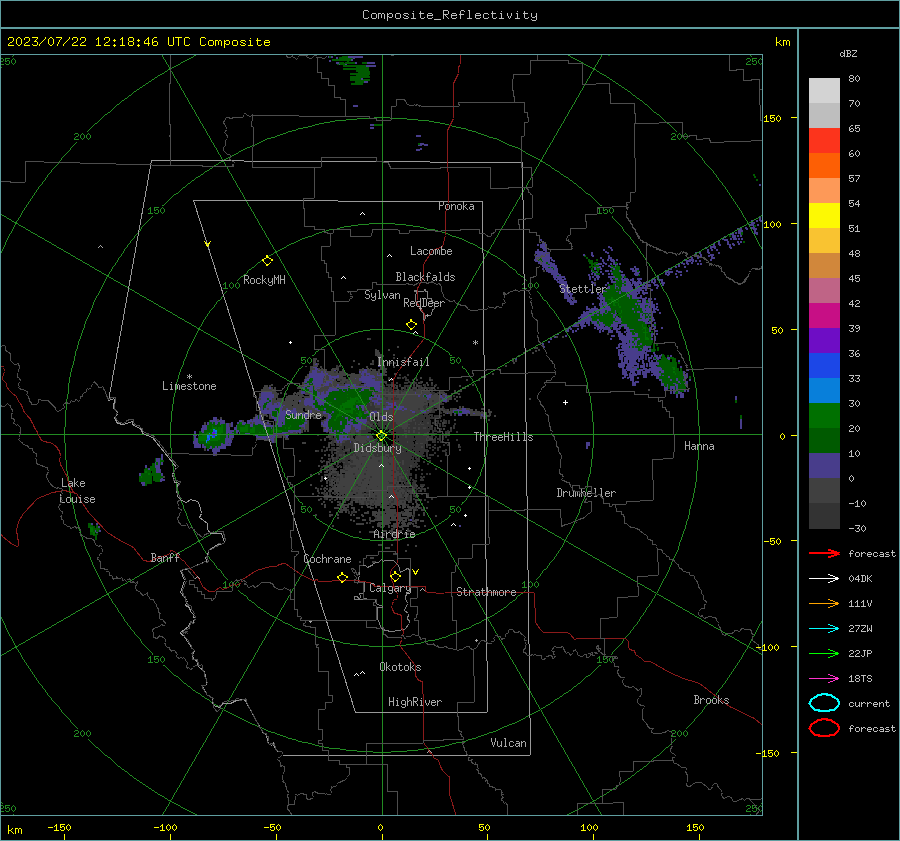900x841 pixels.
Task: Click the red forecast arrow in legend
Action: point(824,553)
